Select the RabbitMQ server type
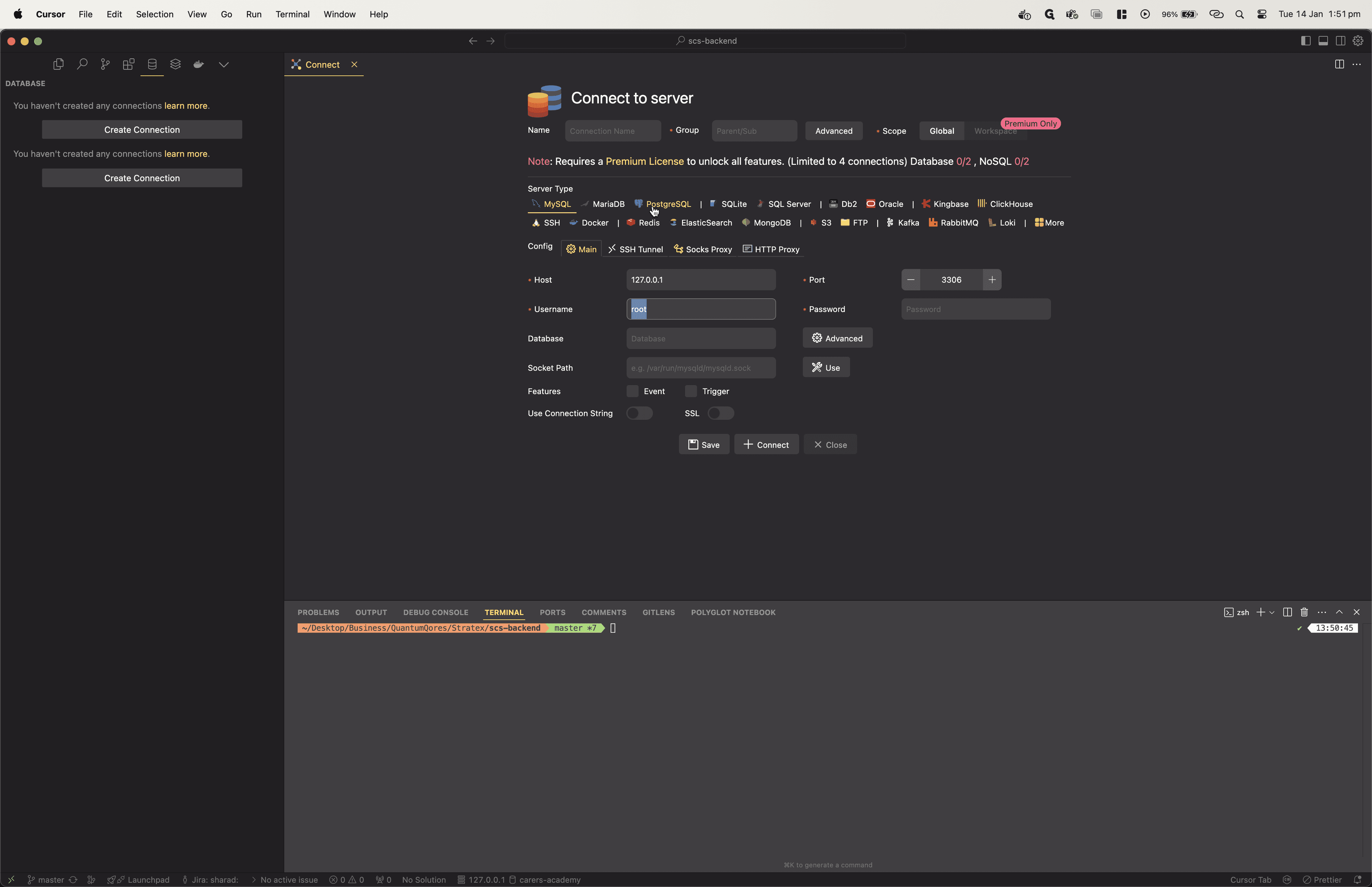The width and height of the screenshot is (1372, 887). pyautogui.click(x=954, y=223)
